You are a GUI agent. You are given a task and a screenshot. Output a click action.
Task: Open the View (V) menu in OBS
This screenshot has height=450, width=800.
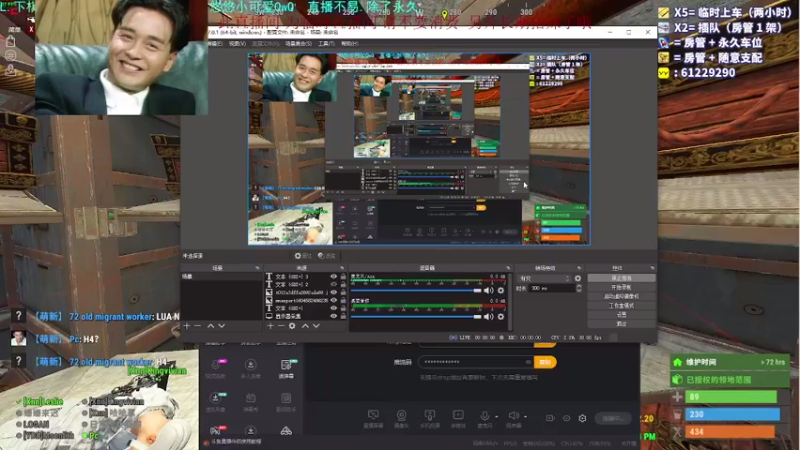[x=237, y=44]
